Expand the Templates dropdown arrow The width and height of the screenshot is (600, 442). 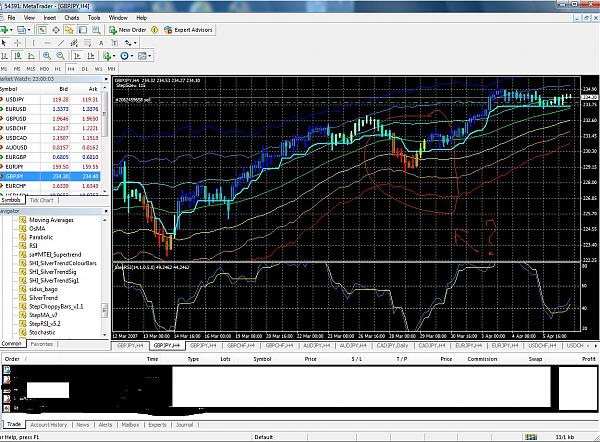[x=150, y=56]
